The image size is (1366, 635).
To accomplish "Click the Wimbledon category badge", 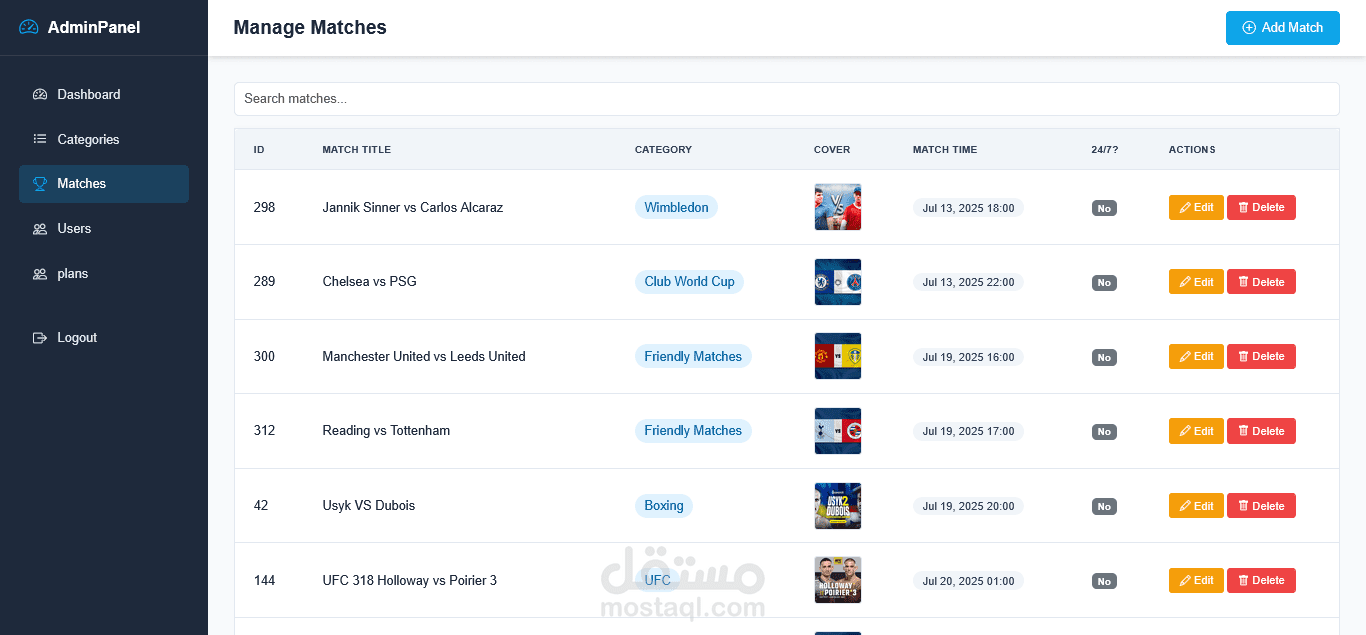I will [x=676, y=207].
